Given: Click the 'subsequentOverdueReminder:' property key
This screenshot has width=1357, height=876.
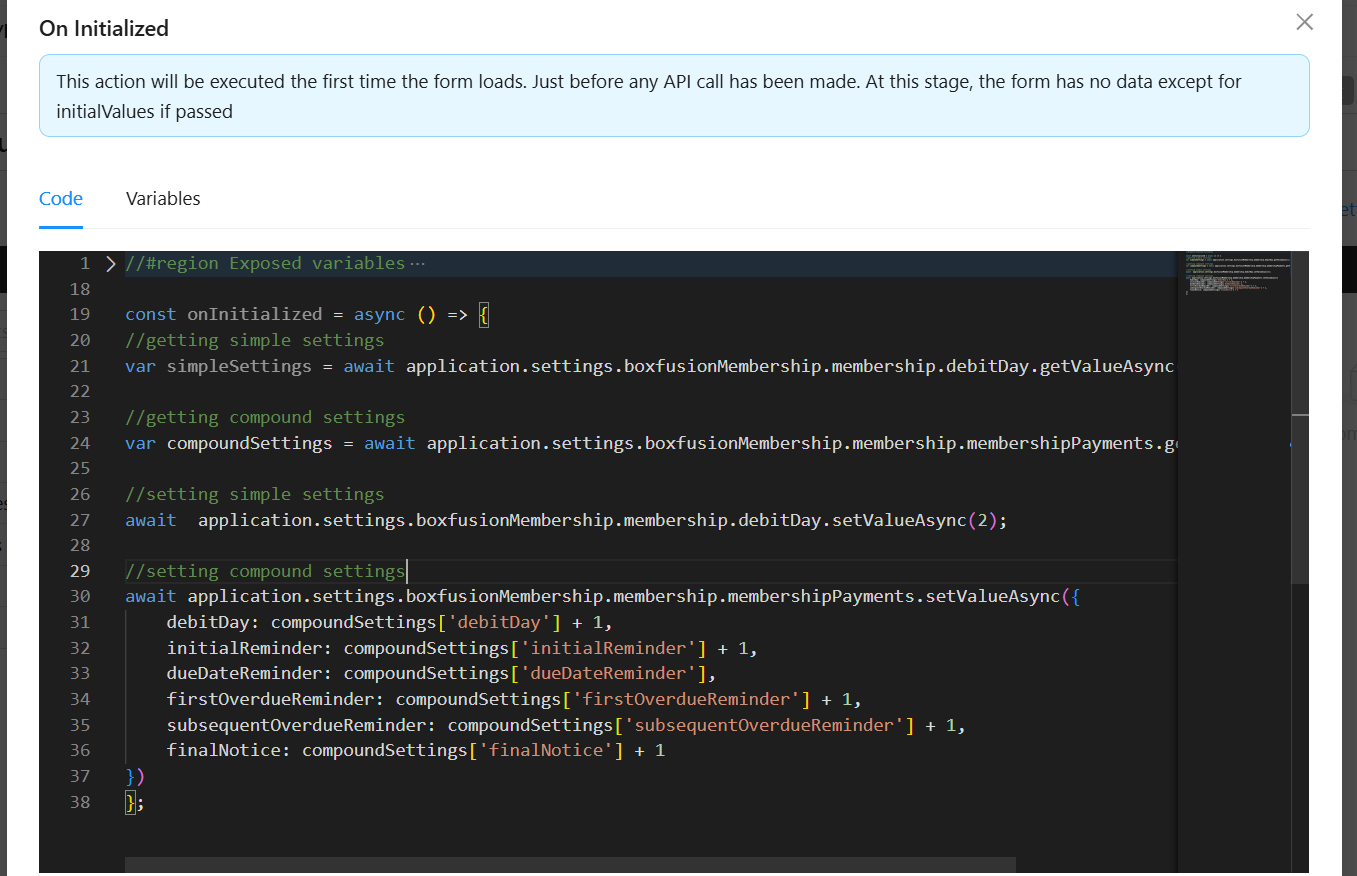Looking at the screenshot, I should click(x=302, y=725).
